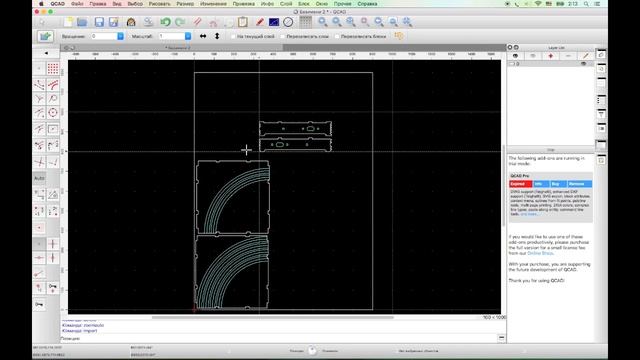This screenshot has height=360, width=640.
Task: Open the Apple menu
Action: 41,4
